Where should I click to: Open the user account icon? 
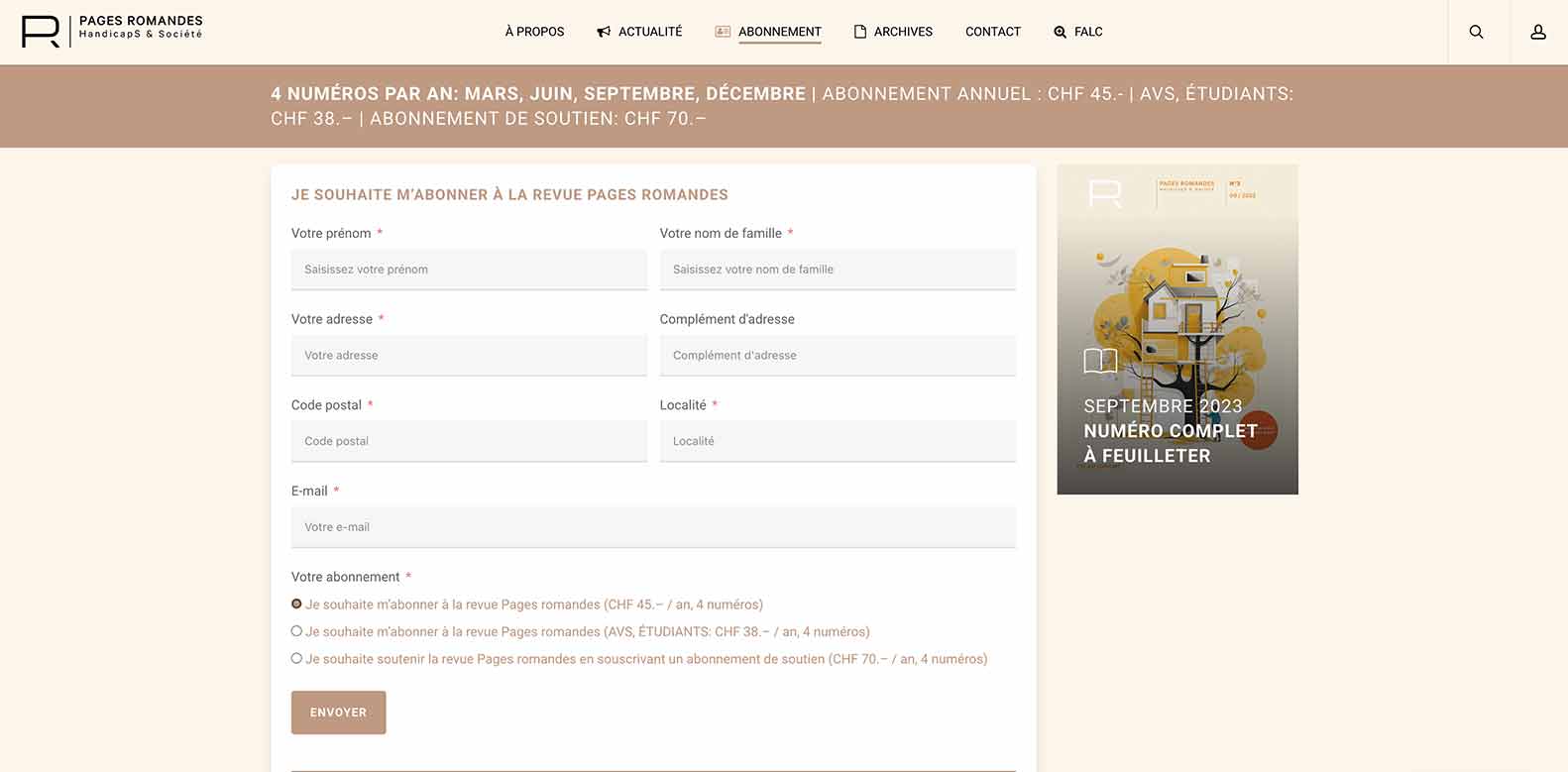[1538, 32]
